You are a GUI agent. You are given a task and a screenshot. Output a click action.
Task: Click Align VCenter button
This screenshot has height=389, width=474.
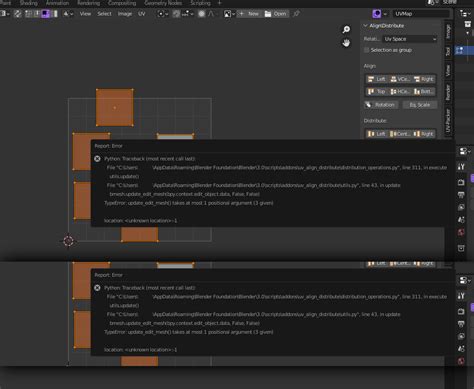[x=400, y=79]
